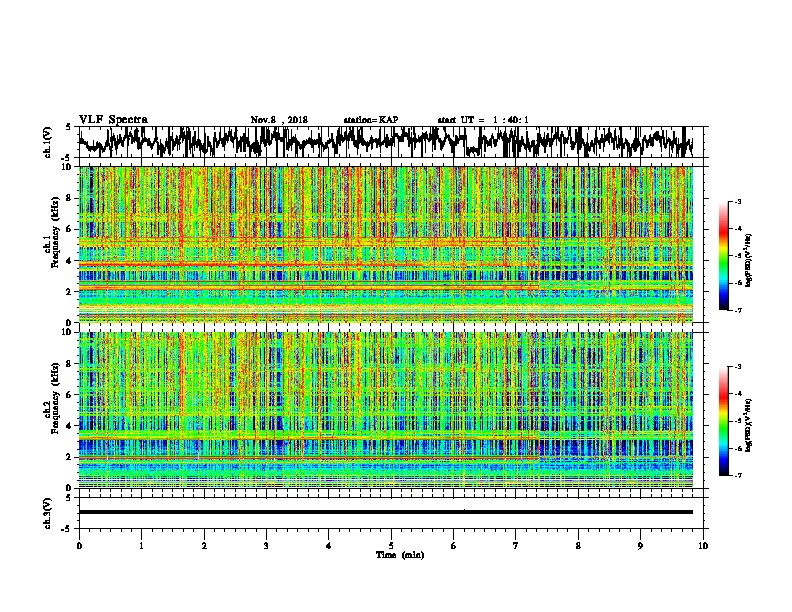Click time axis tick label 4

pos(329,546)
